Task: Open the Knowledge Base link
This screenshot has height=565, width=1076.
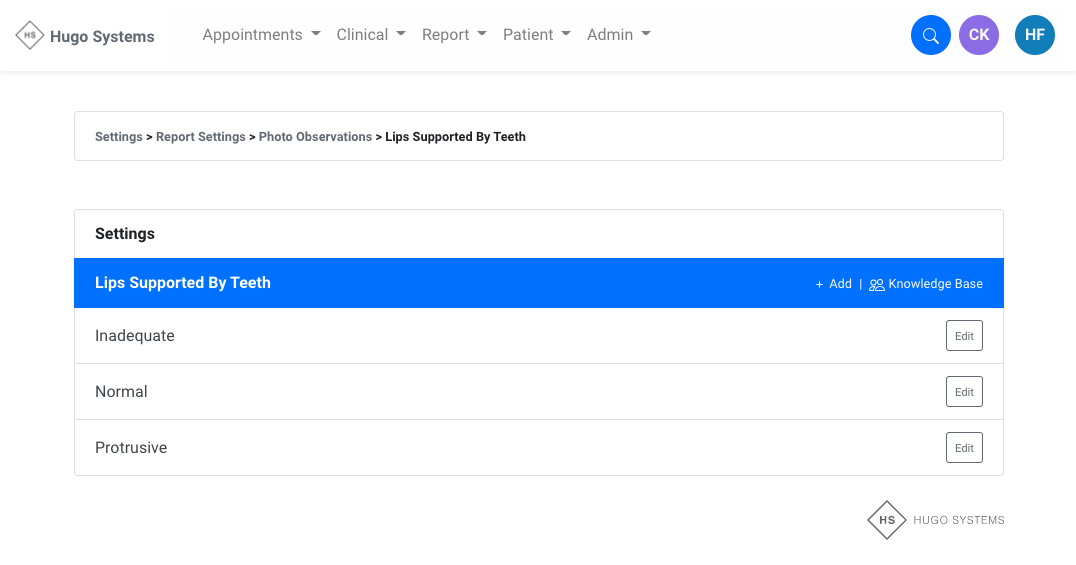Action: tap(935, 284)
